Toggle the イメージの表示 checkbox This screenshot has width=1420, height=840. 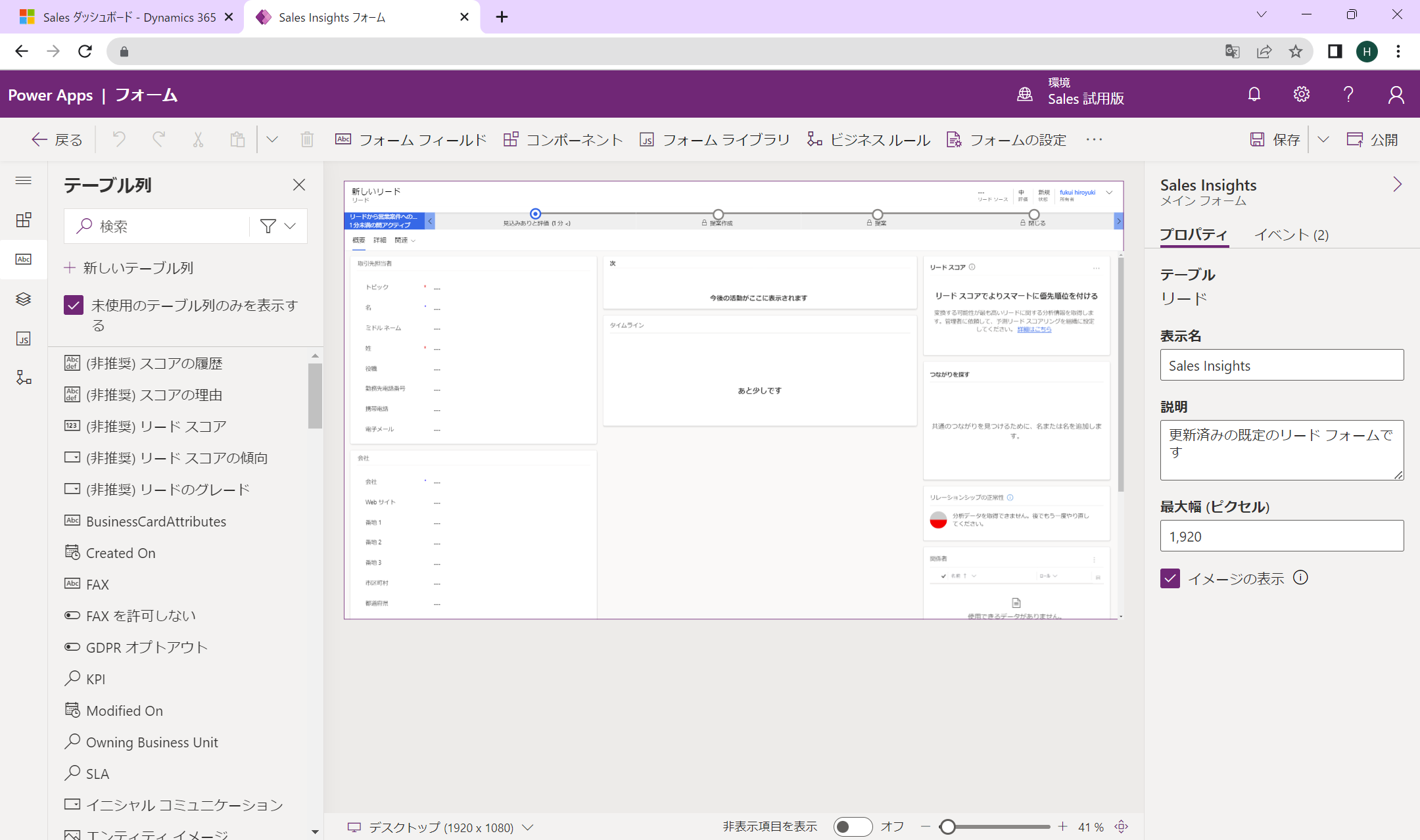pos(1170,578)
